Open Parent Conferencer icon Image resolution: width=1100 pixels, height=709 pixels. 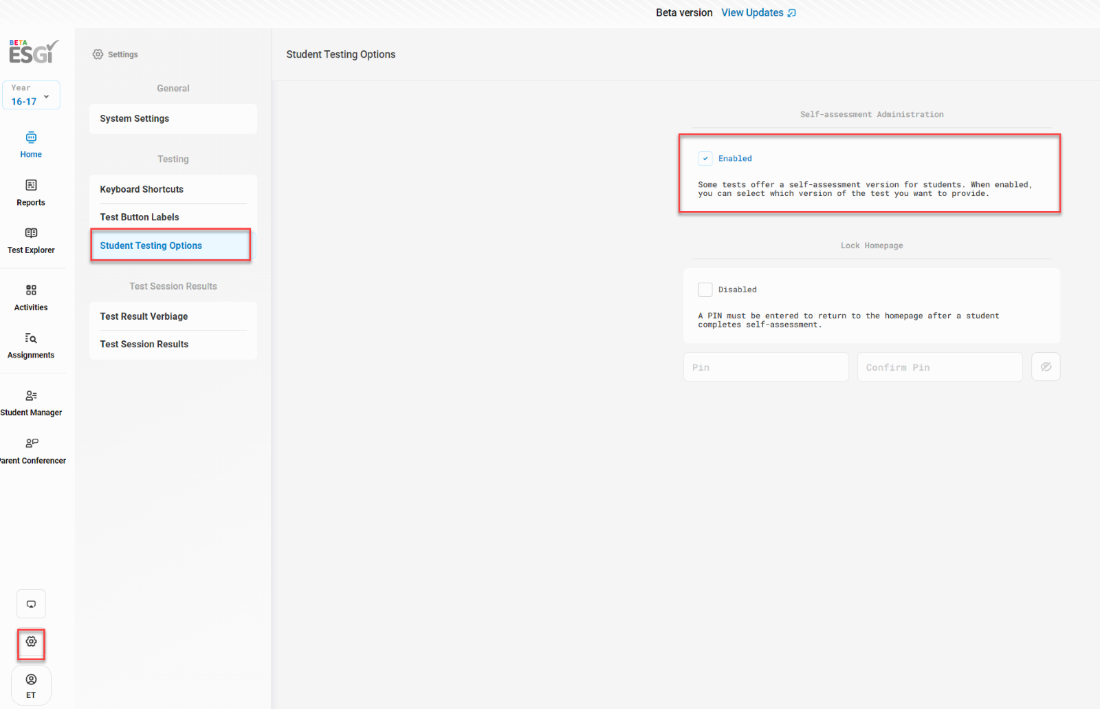[31, 443]
